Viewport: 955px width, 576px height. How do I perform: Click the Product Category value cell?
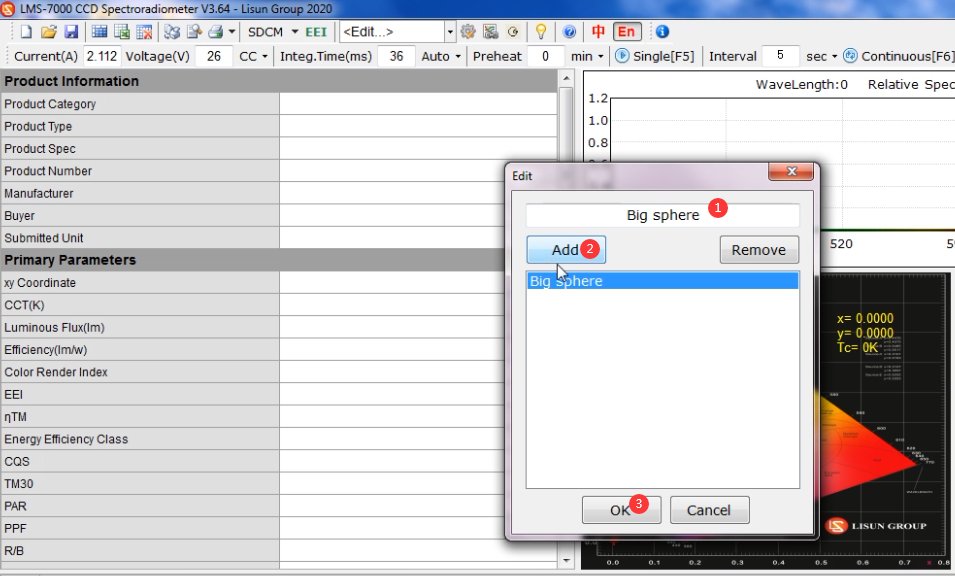coord(418,104)
